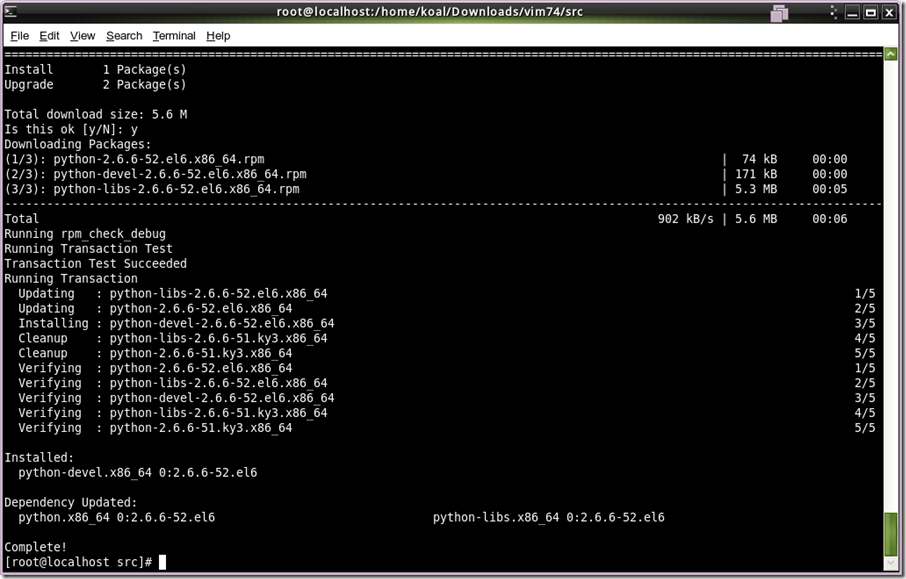Click 'Transaction Test Succeeded' line
The height and width of the screenshot is (579, 906).
[95, 263]
